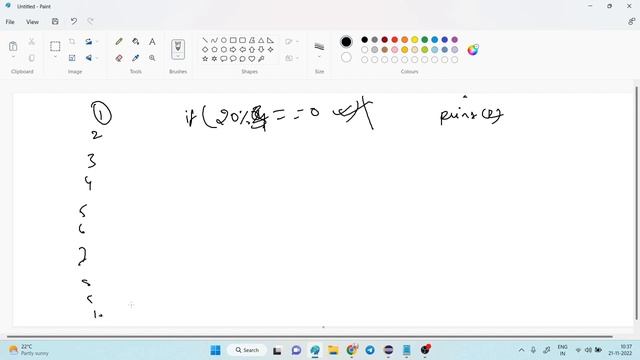
Task: Select the Magnifier zoom tool
Action: [x=152, y=58]
